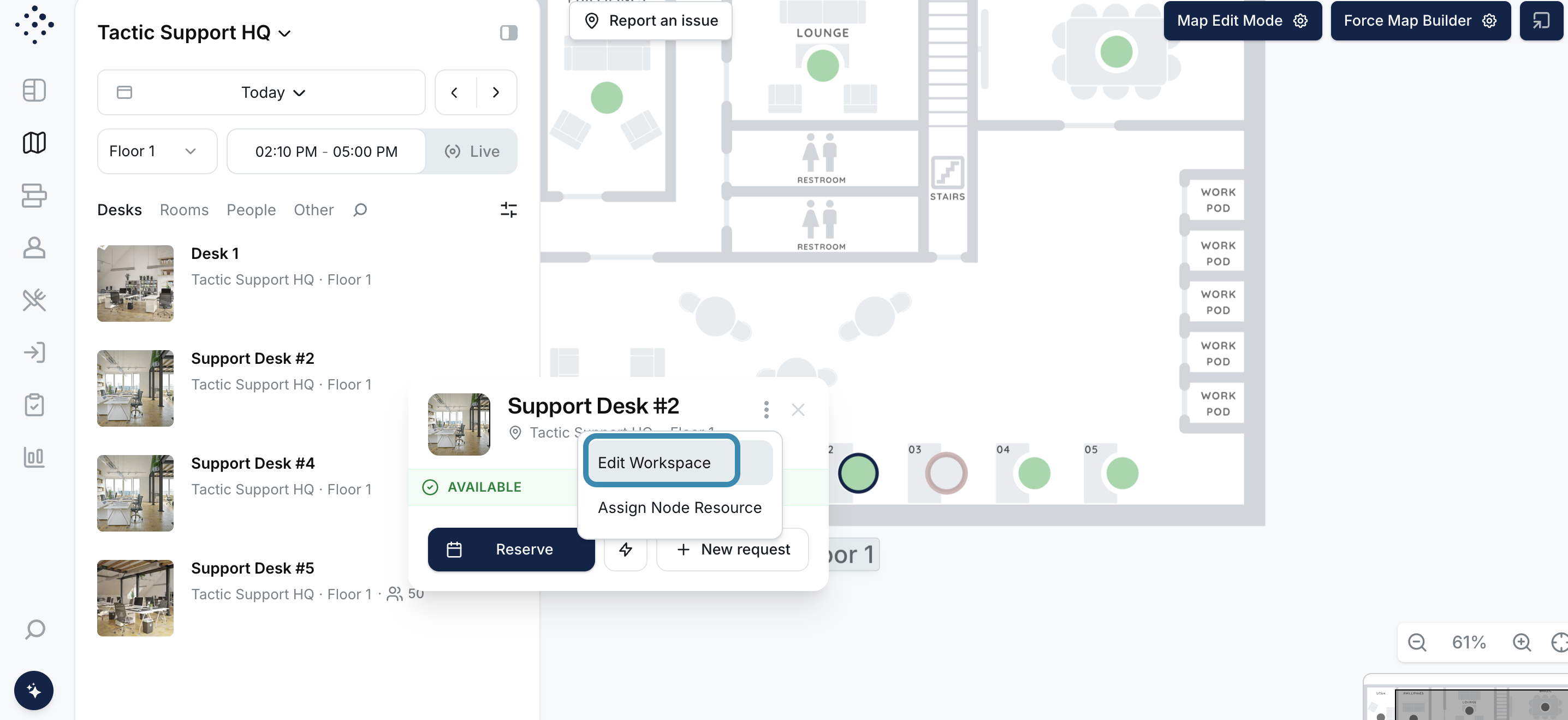
Task: Click the AVAILABLE status label
Action: click(484, 487)
